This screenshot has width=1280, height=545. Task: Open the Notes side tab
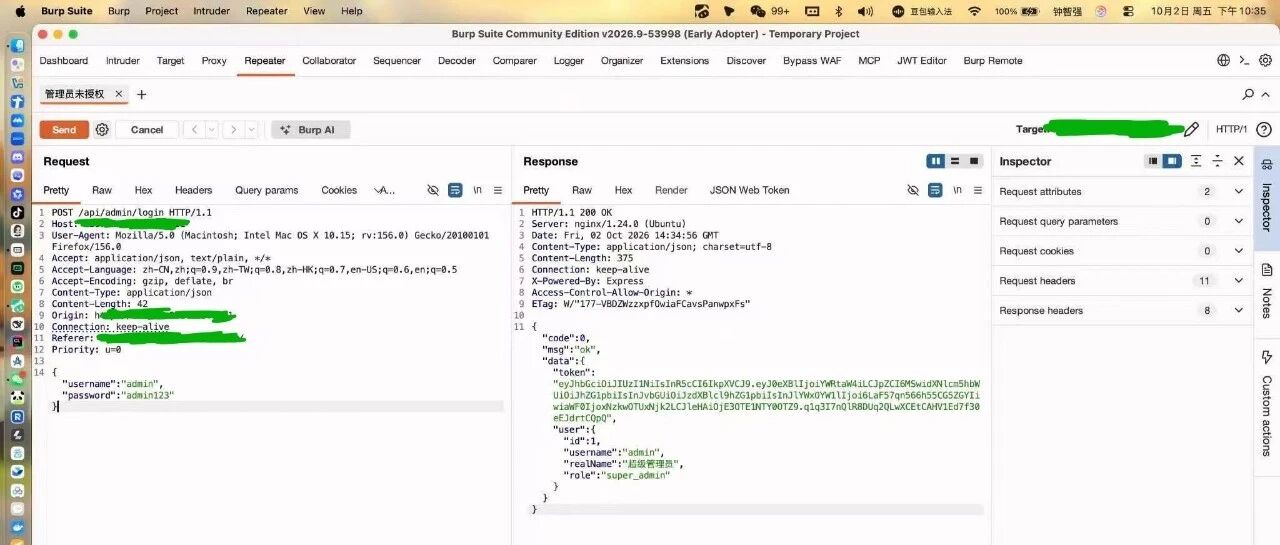pyautogui.click(x=1266, y=290)
